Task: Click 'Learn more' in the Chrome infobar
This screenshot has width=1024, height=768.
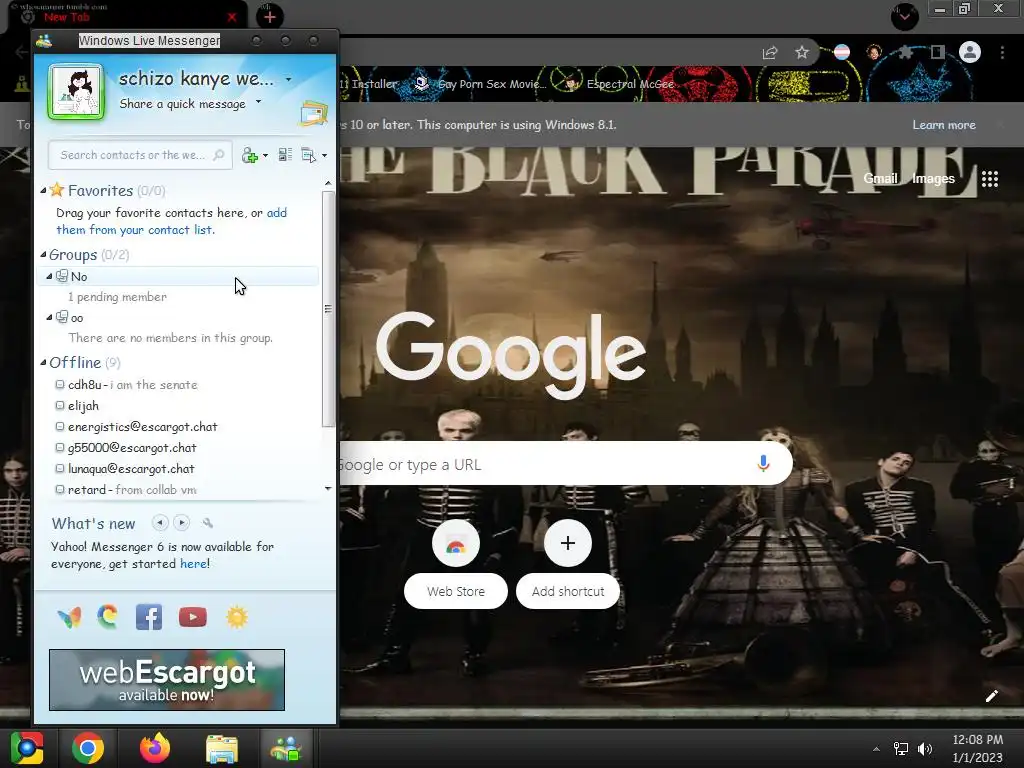Action: (944, 125)
